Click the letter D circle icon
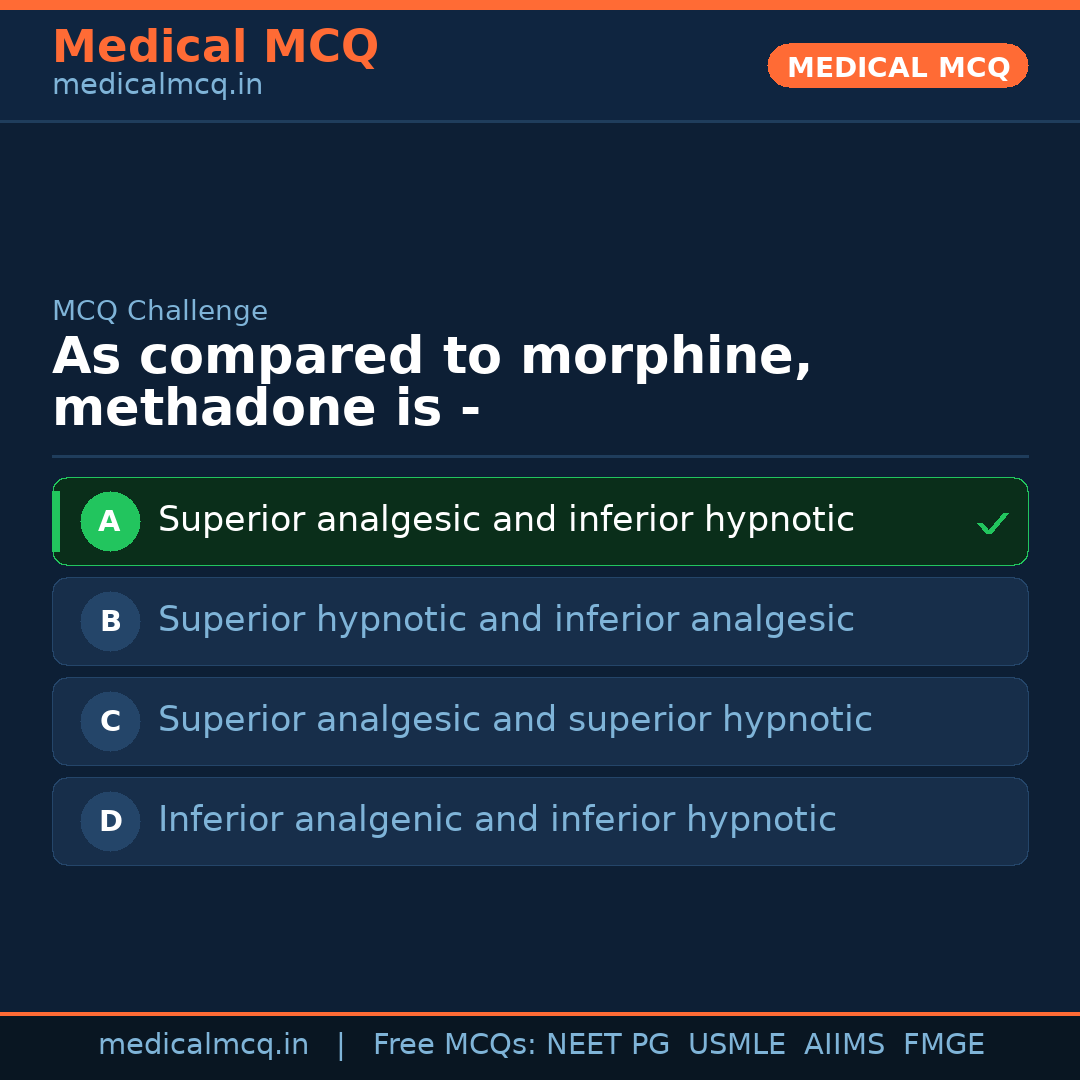The height and width of the screenshot is (1080, 1080). pos(110,821)
